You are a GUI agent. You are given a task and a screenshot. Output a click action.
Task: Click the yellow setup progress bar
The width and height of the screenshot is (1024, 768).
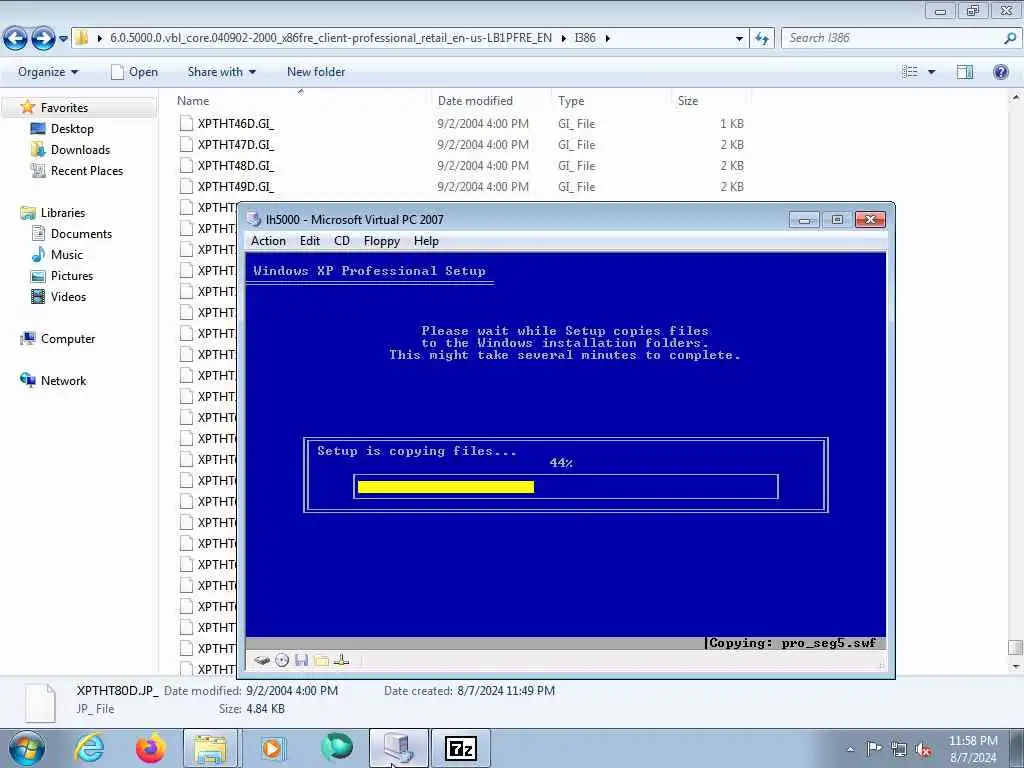pyautogui.click(x=445, y=487)
